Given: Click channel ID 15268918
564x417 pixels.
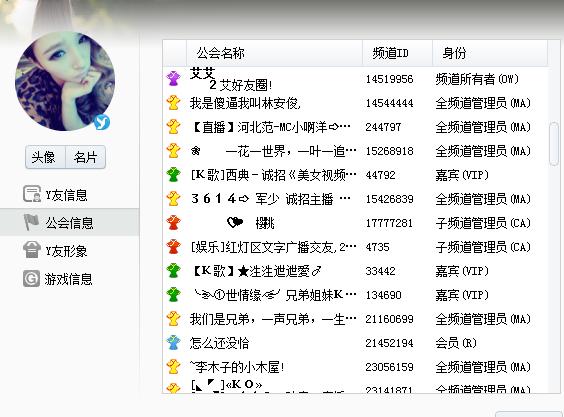Looking at the screenshot, I should point(389,151).
